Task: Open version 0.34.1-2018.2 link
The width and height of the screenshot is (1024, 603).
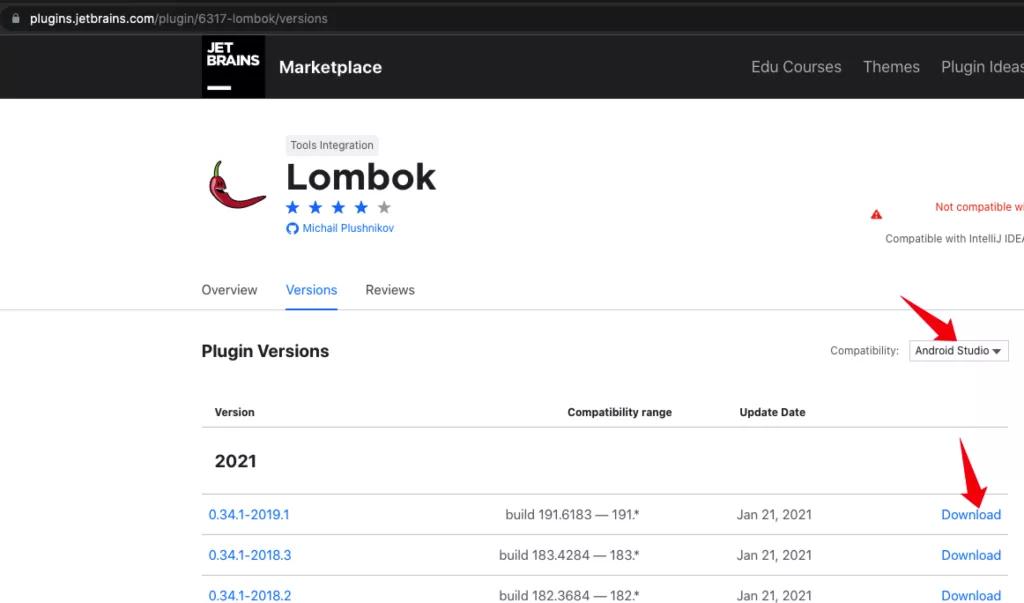Action: [x=249, y=595]
